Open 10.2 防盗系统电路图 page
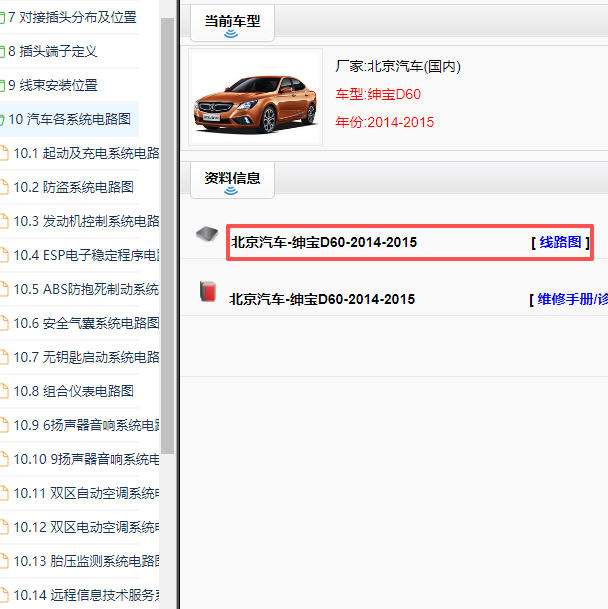 pyautogui.click(x=73, y=187)
